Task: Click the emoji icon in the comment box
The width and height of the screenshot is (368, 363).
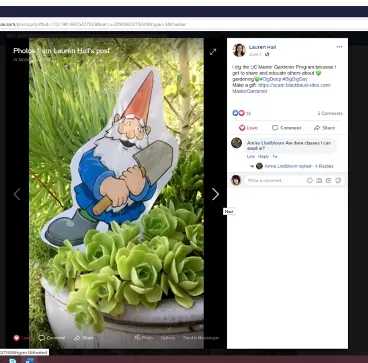Action: [310, 180]
